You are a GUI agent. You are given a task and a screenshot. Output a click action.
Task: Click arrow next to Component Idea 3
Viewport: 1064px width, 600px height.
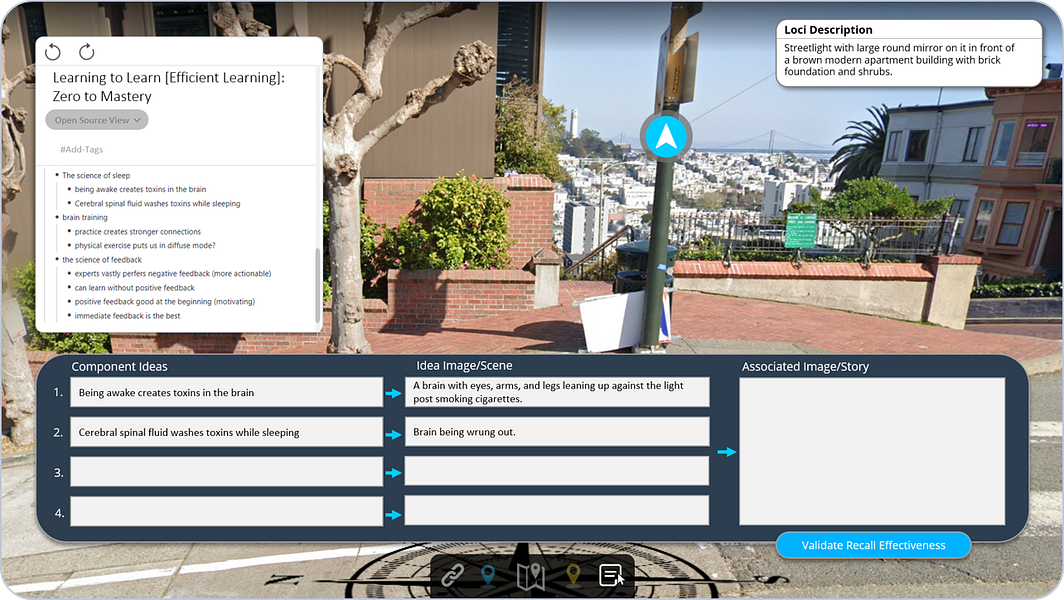click(x=394, y=473)
